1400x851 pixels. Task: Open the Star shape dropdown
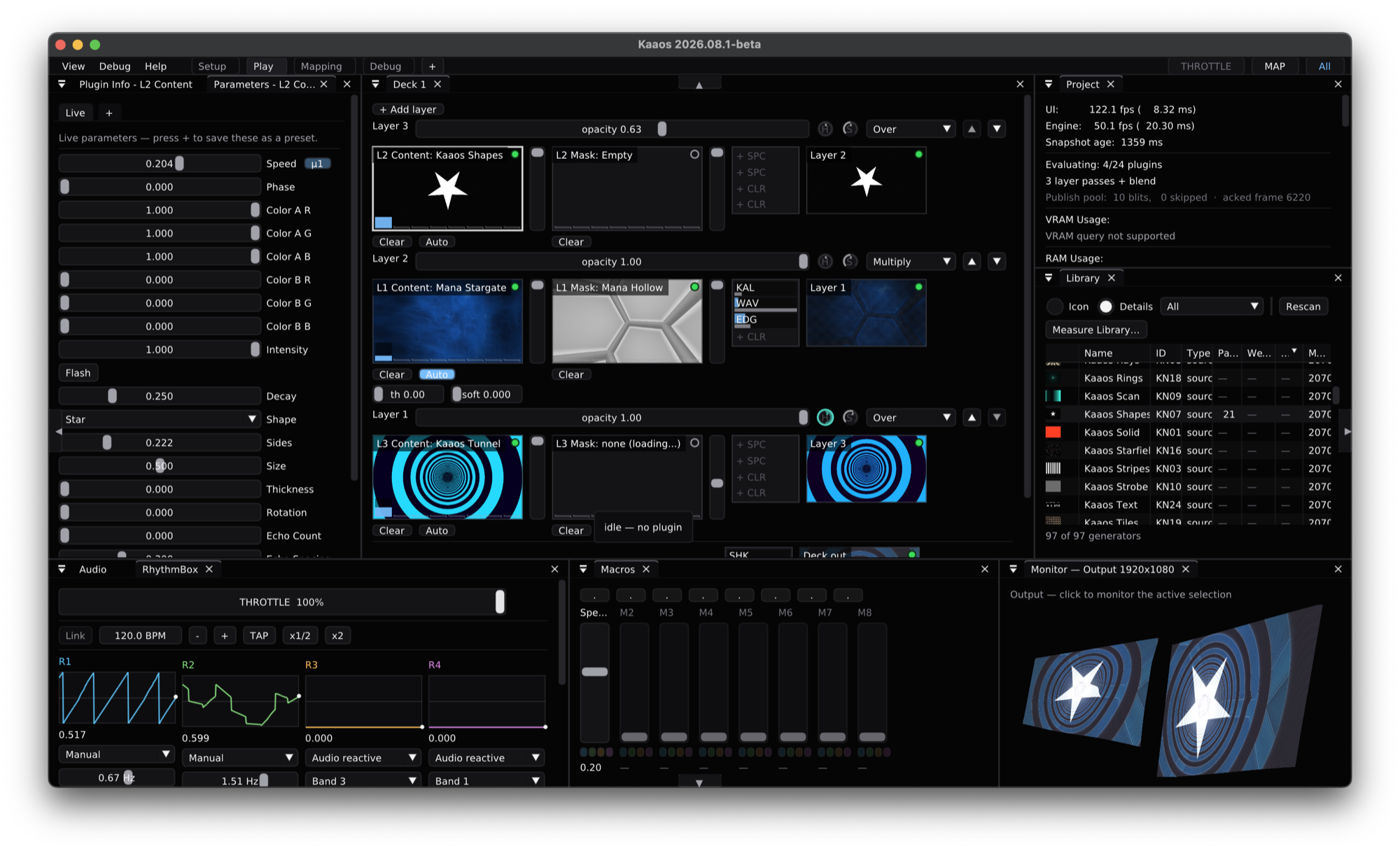[160, 419]
